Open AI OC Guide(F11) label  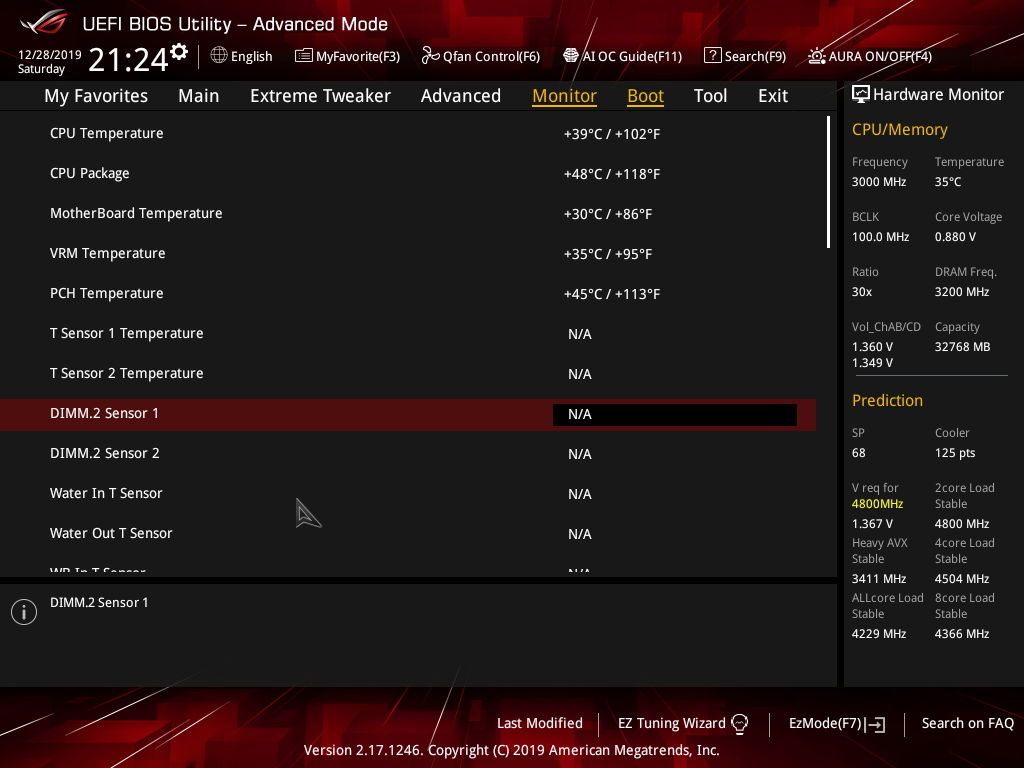pos(632,57)
